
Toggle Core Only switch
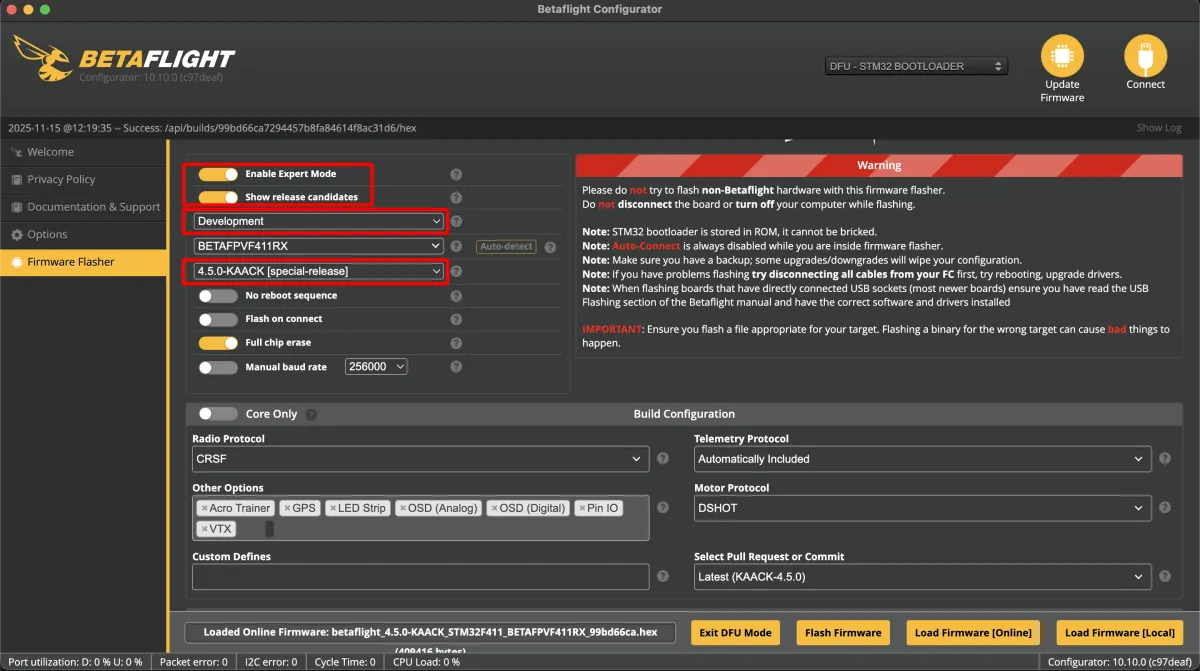pyautogui.click(x=218, y=414)
